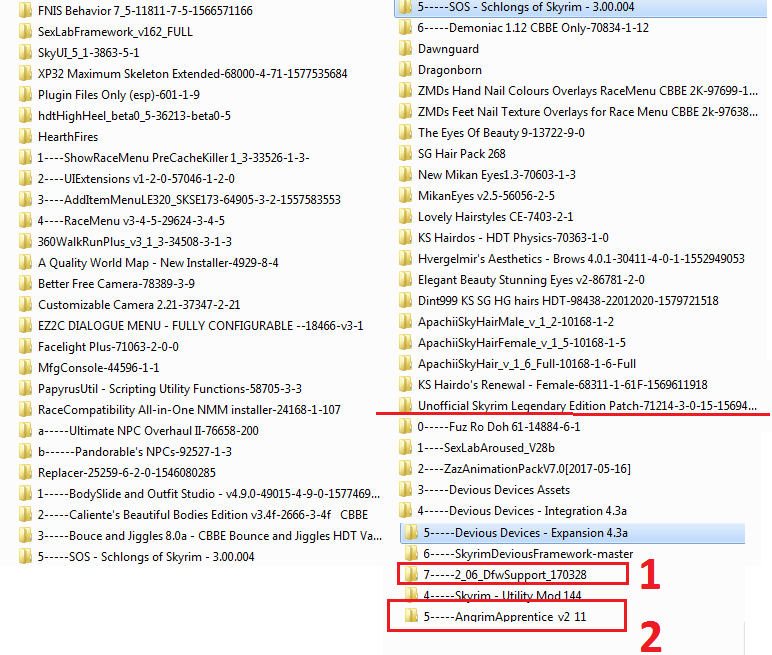Click ZMDs Hand Nail Colours Overlays entry

tap(588, 91)
